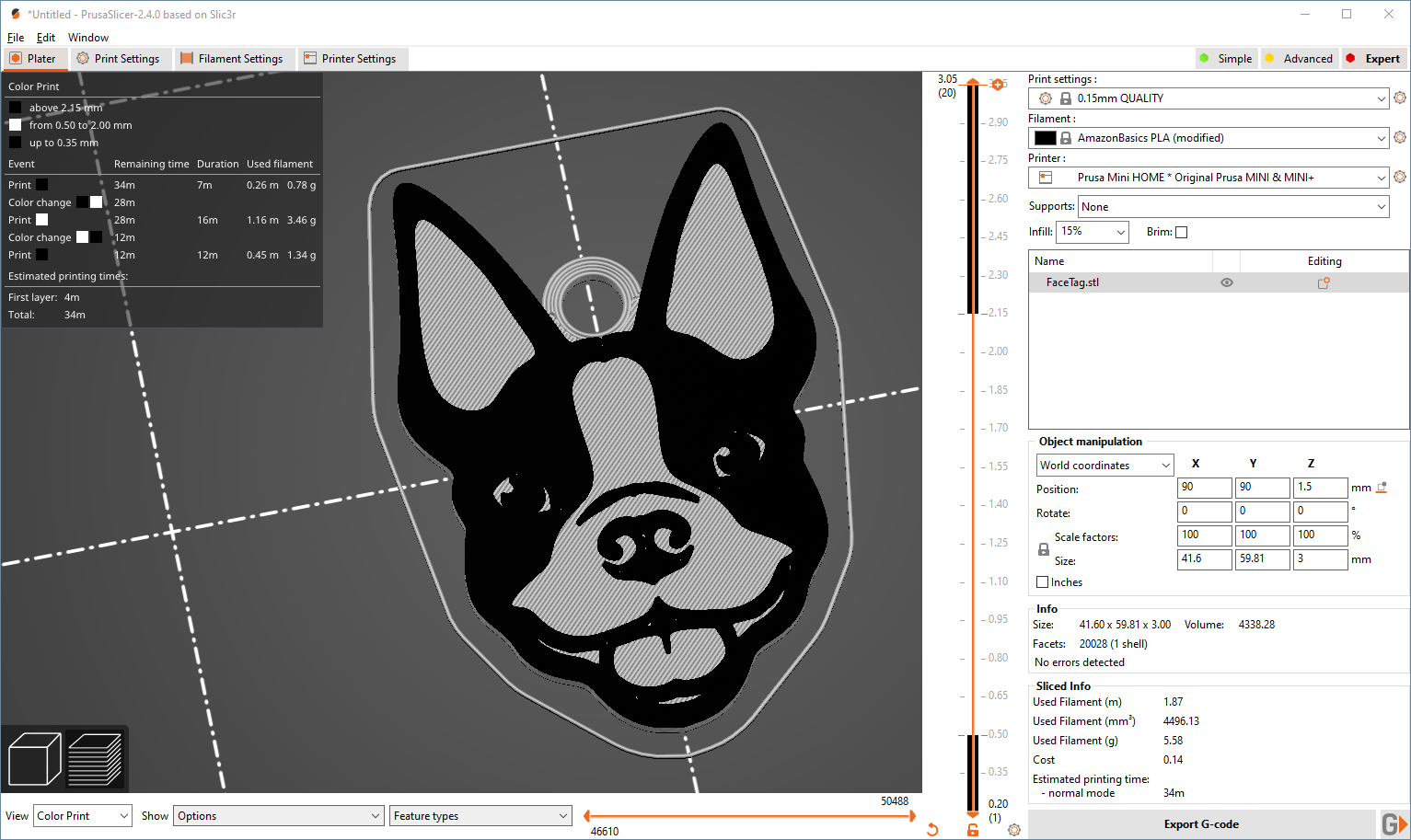This screenshot has width=1411, height=840.
Task: Open filament settings gear next to AmazonBasics PLA
Action: coord(1400,137)
